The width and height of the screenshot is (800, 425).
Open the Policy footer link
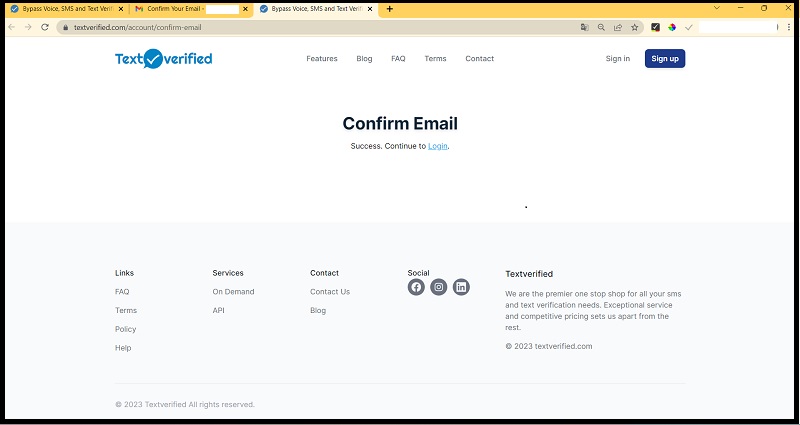(x=125, y=329)
